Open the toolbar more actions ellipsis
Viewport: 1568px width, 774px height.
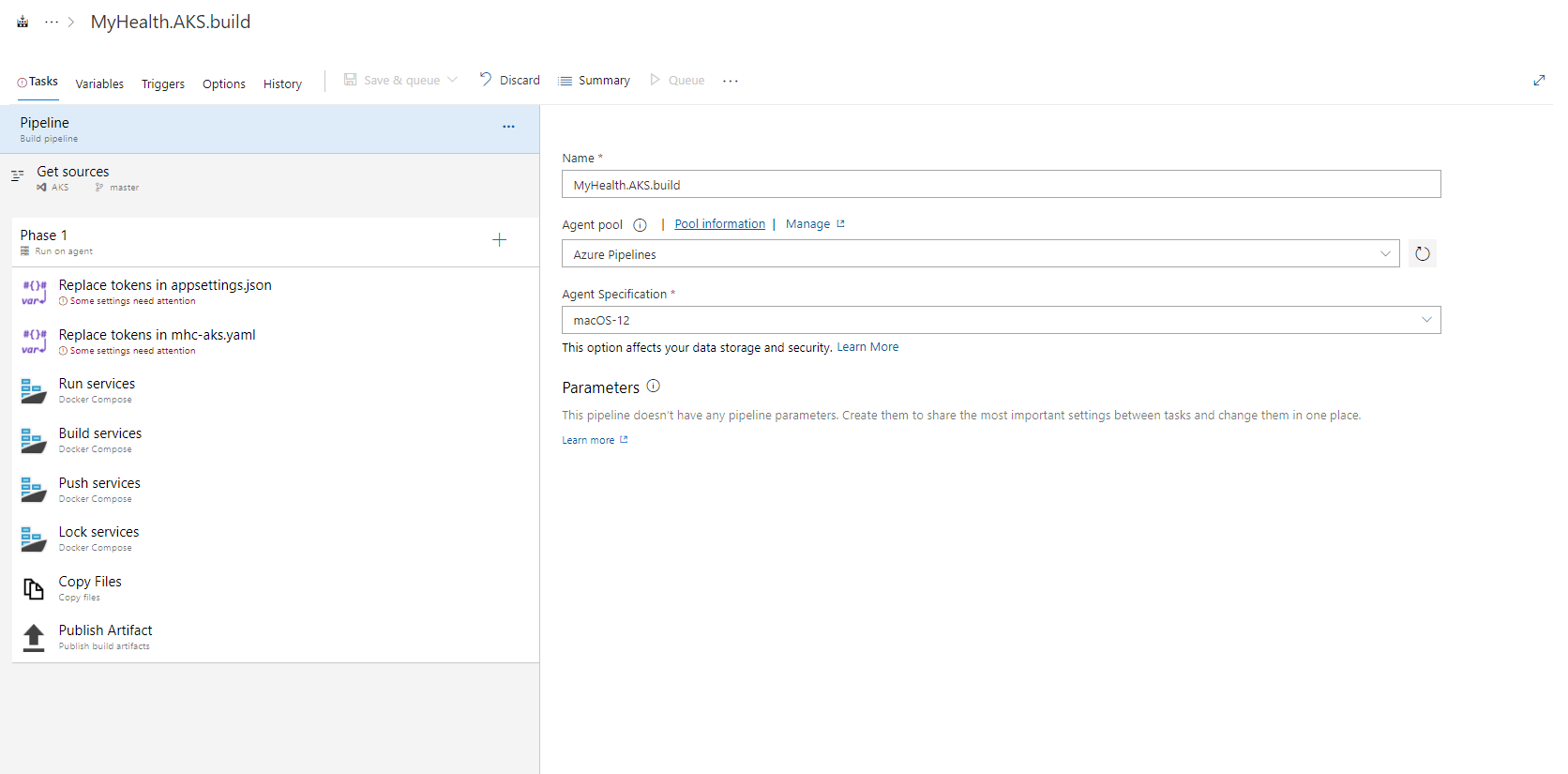pyautogui.click(x=731, y=81)
